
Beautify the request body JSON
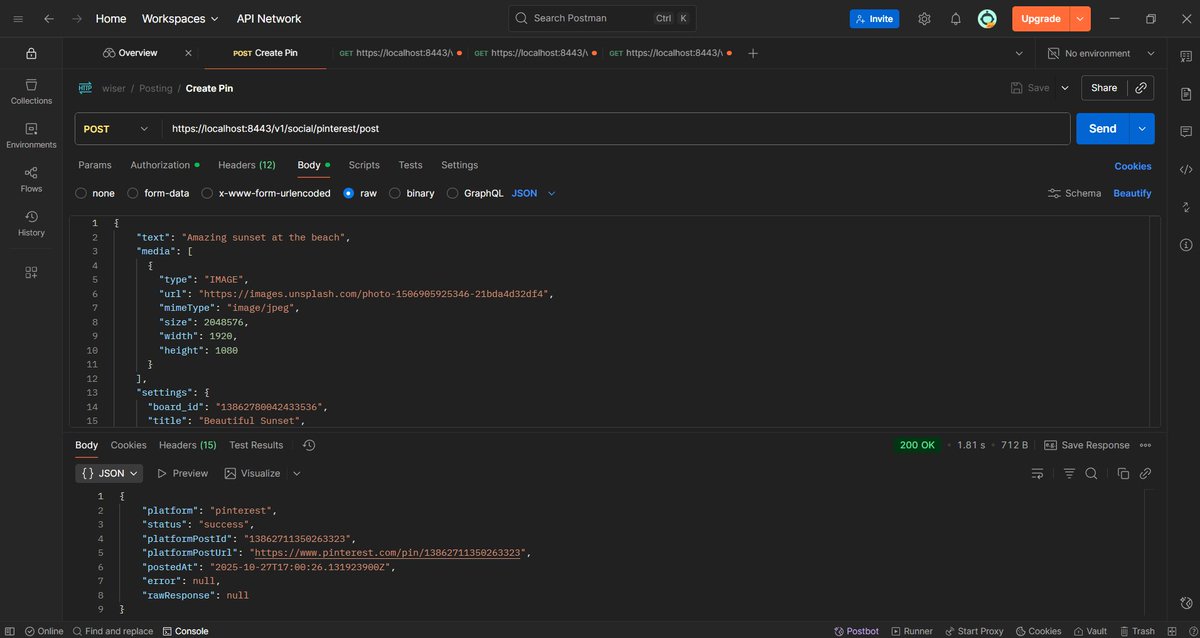point(1132,193)
